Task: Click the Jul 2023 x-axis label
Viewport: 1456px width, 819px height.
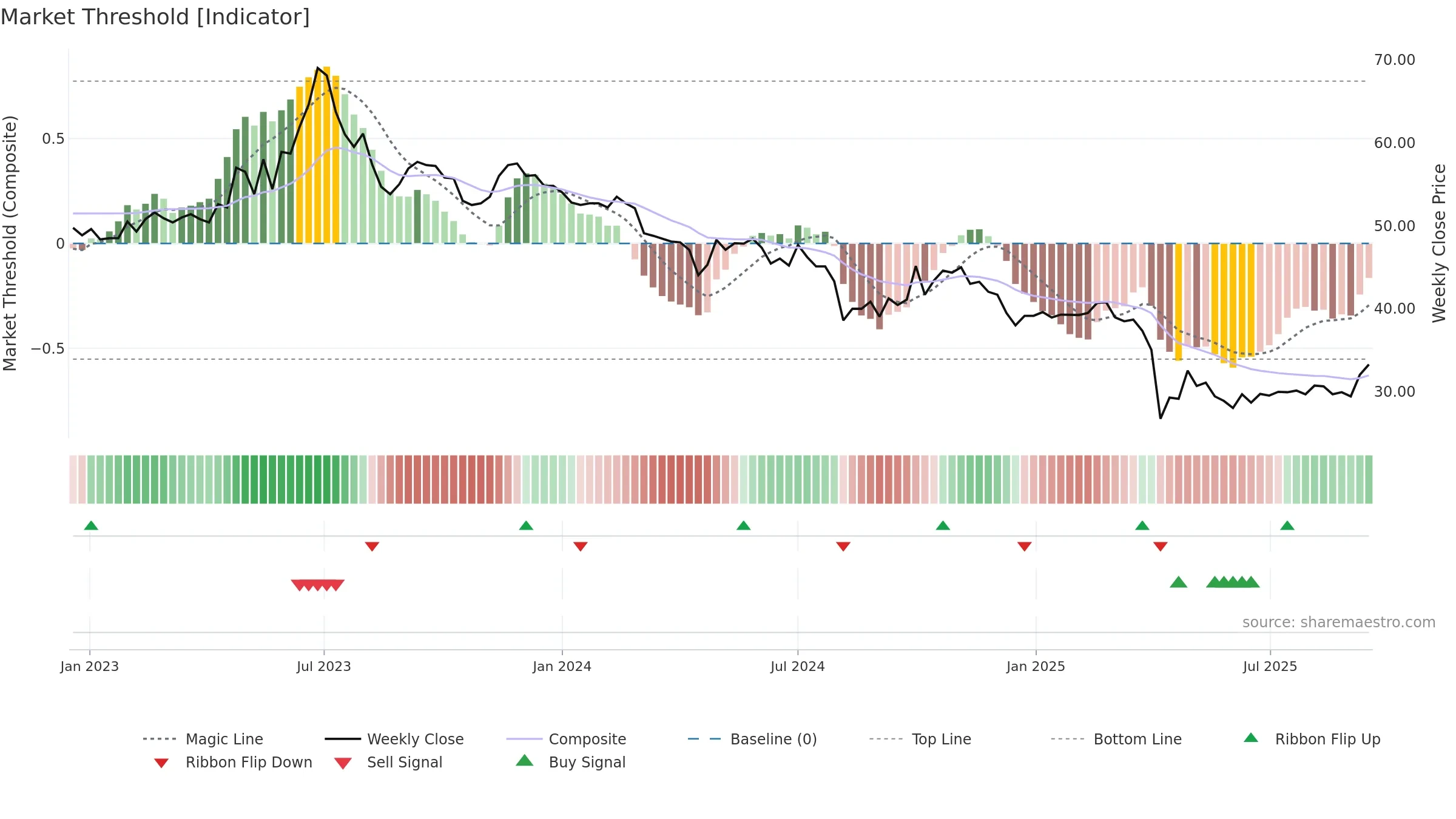Action: click(x=324, y=666)
